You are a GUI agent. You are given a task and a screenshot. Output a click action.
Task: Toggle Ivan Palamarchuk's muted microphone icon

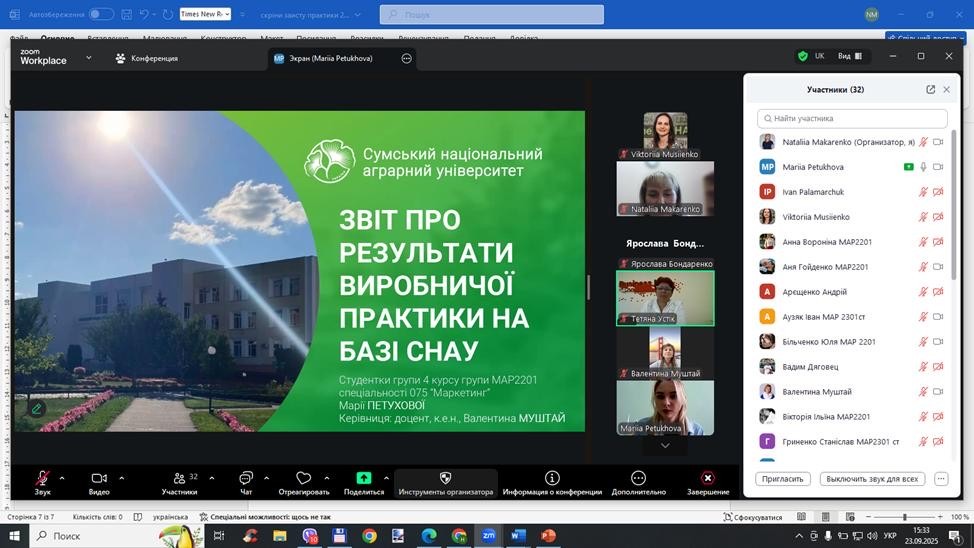(924, 192)
